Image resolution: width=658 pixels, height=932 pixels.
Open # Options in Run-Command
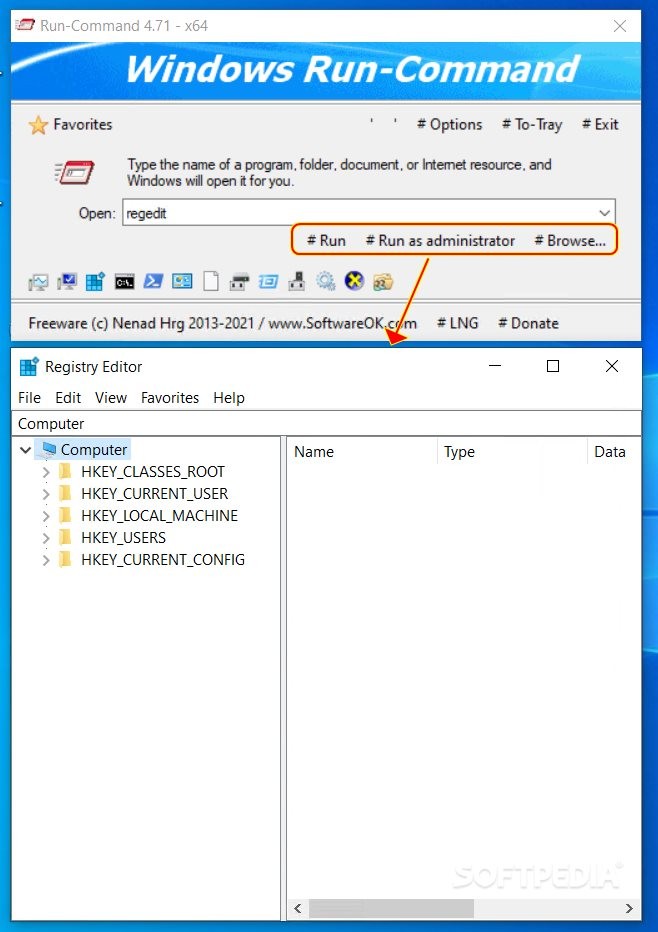(x=449, y=124)
